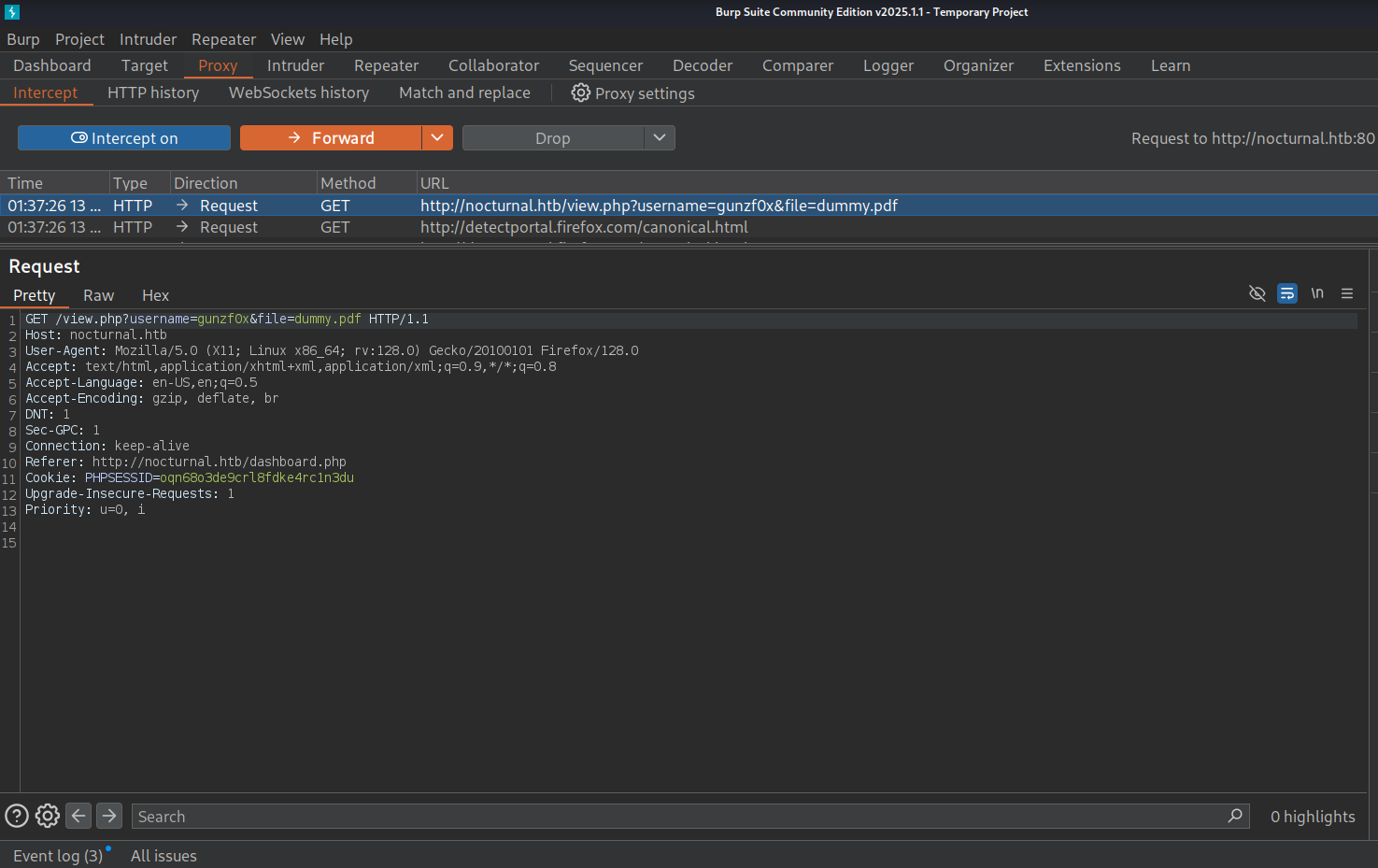Toggle show newline characters \n icon
The height and width of the screenshot is (868, 1378).
tap(1317, 293)
